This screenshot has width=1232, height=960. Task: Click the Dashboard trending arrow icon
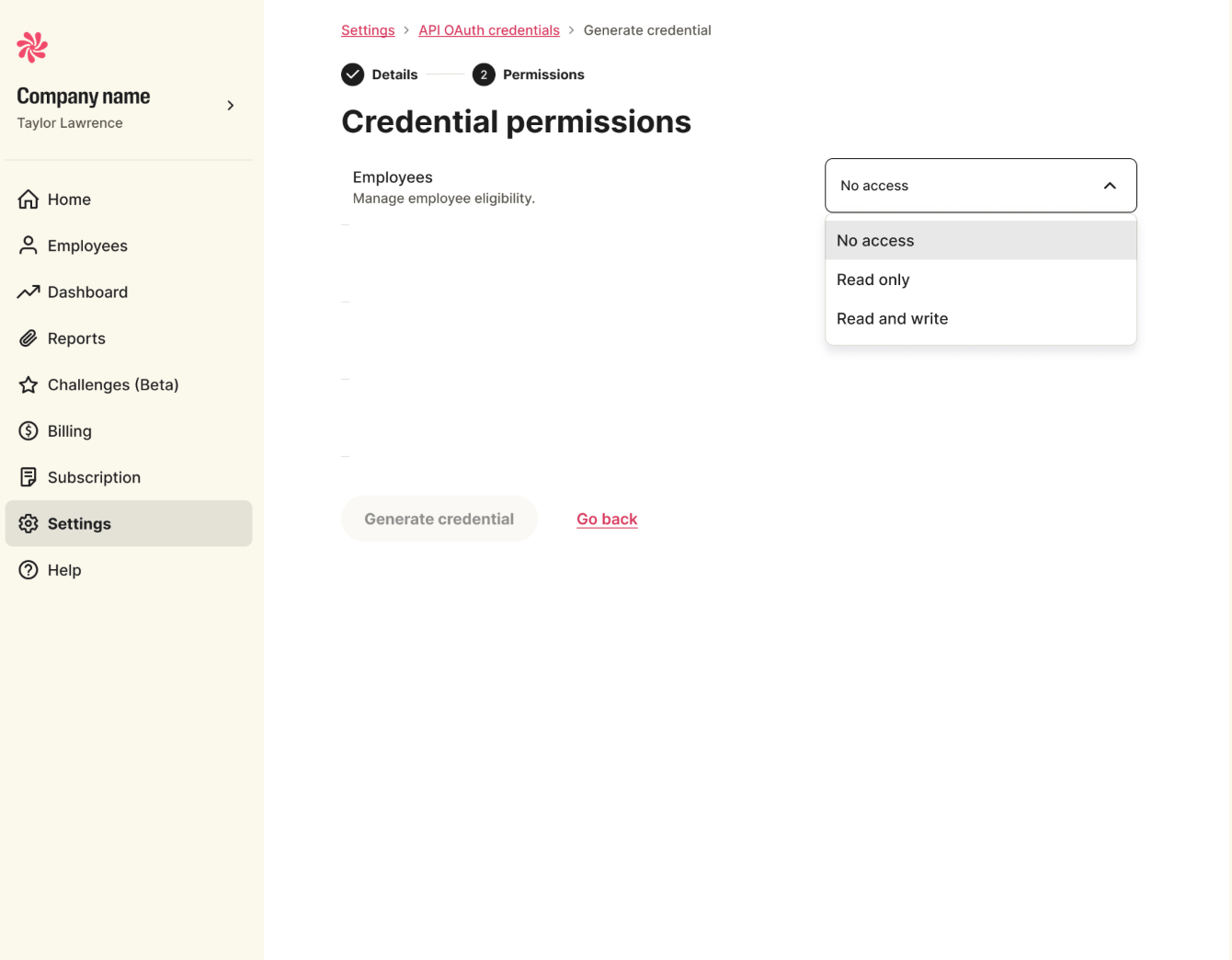[29, 292]
